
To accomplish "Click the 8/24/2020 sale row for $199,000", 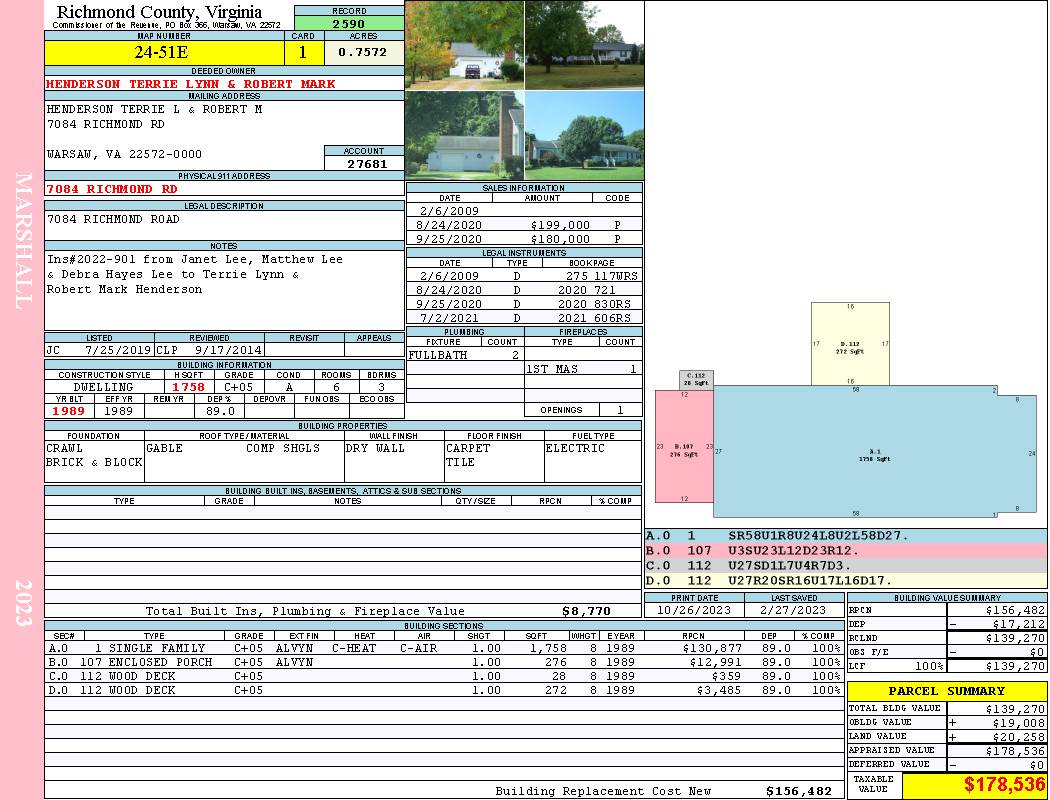I will tap(524, 225).
